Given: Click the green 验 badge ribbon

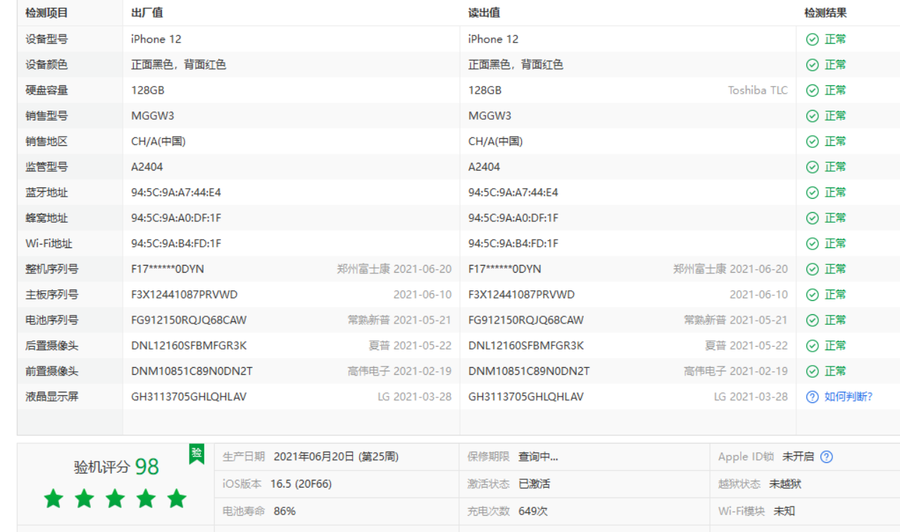Looking at the screenshot, I should (197, 453).
